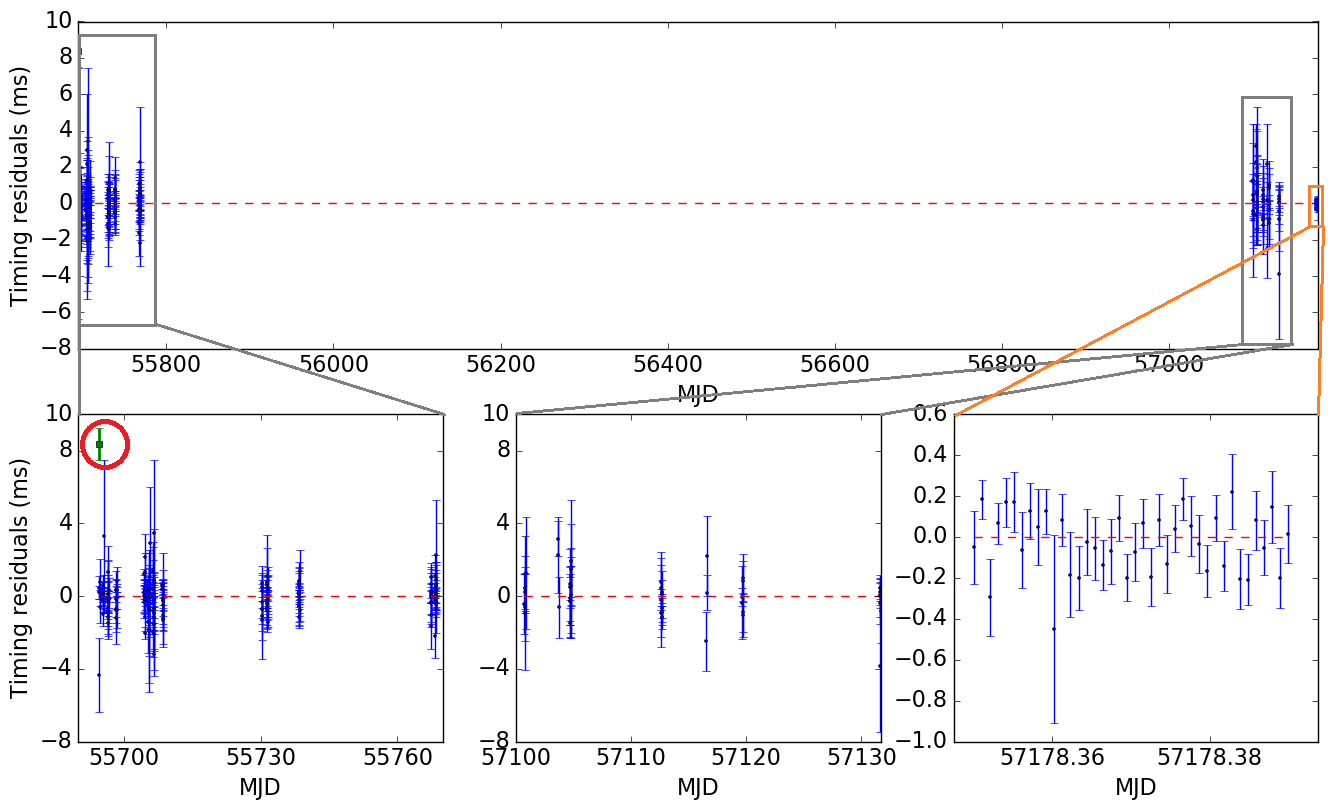Click the 56200 x-axis tick label
The width and height of the screenshot is (1328, 810).
501,365
